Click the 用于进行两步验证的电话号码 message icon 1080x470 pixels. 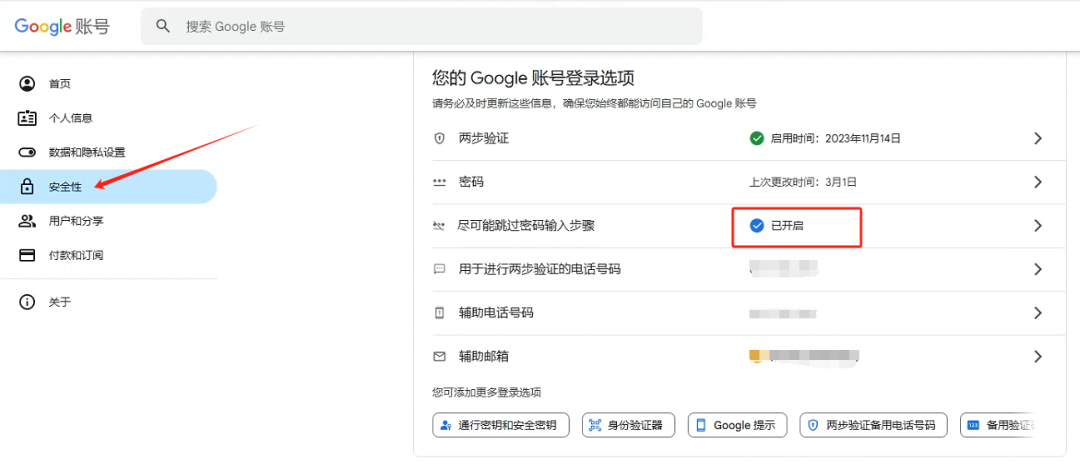click(439, 269)
